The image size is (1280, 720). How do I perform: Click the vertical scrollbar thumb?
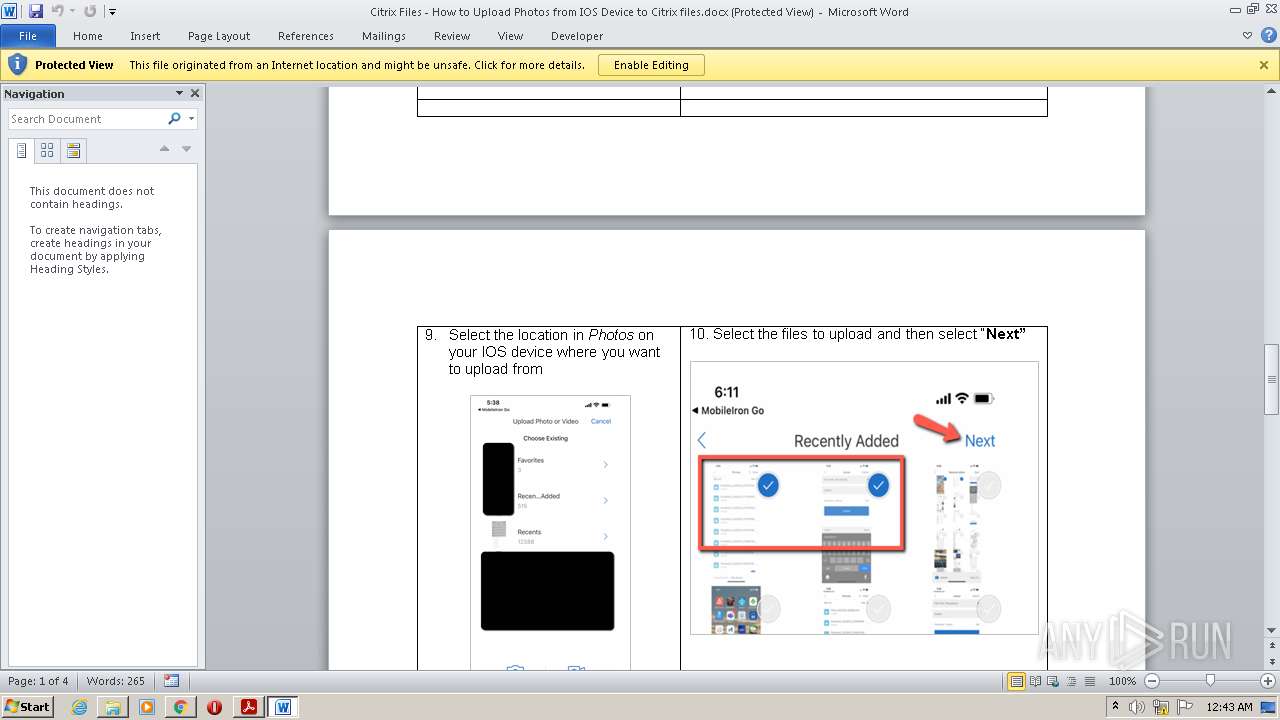click(1272, 379)
